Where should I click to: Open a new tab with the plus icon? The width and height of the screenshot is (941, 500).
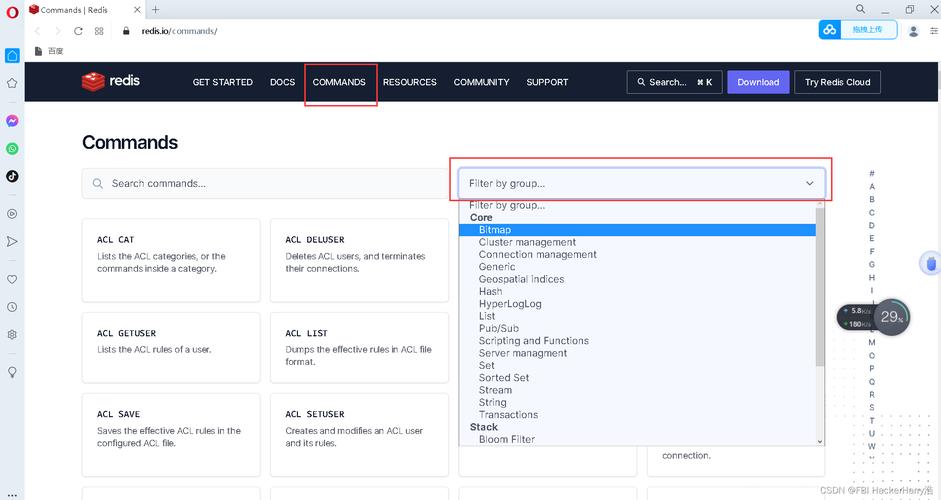coord(155,10)
